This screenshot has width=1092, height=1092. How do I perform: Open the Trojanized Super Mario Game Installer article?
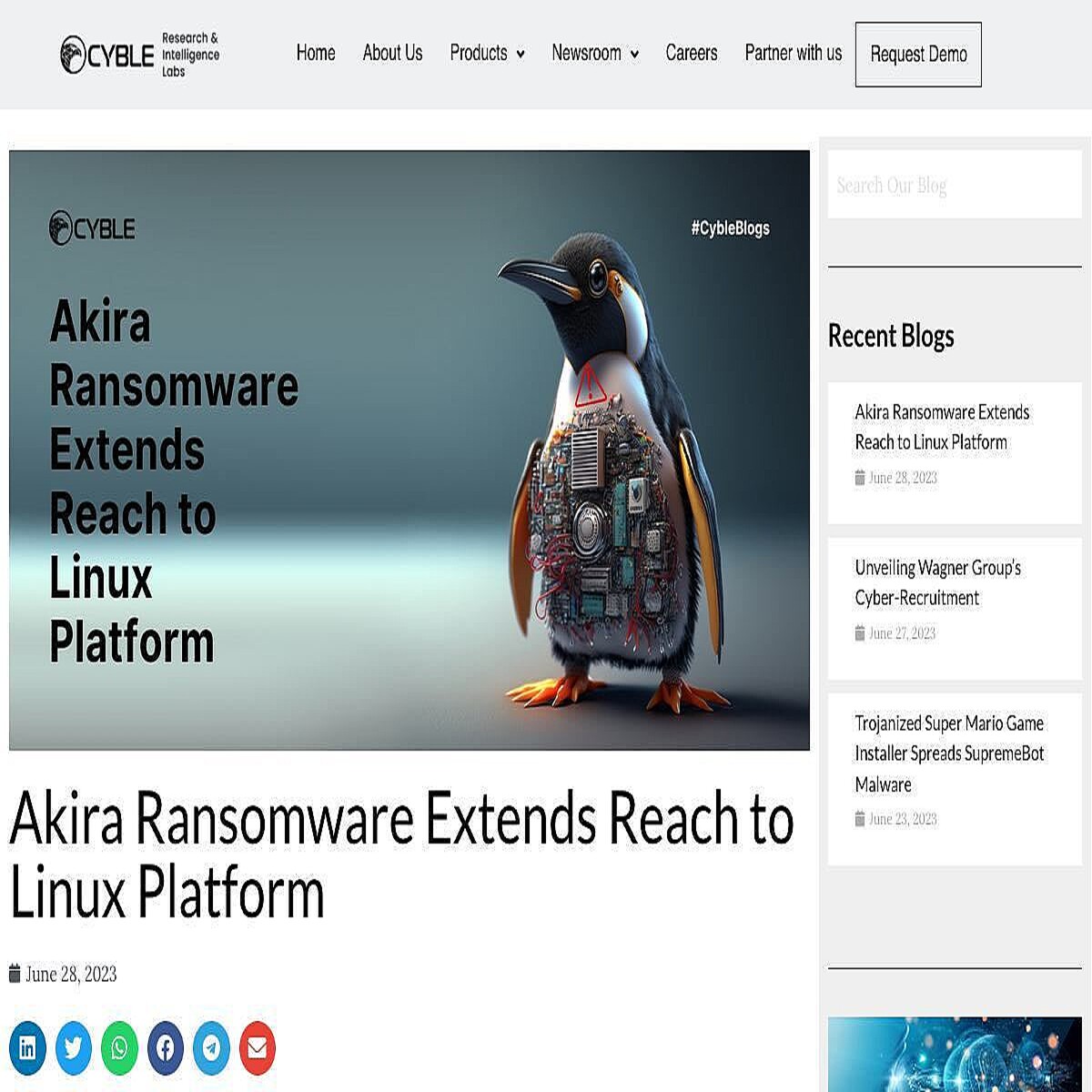(x=948, y=753)
